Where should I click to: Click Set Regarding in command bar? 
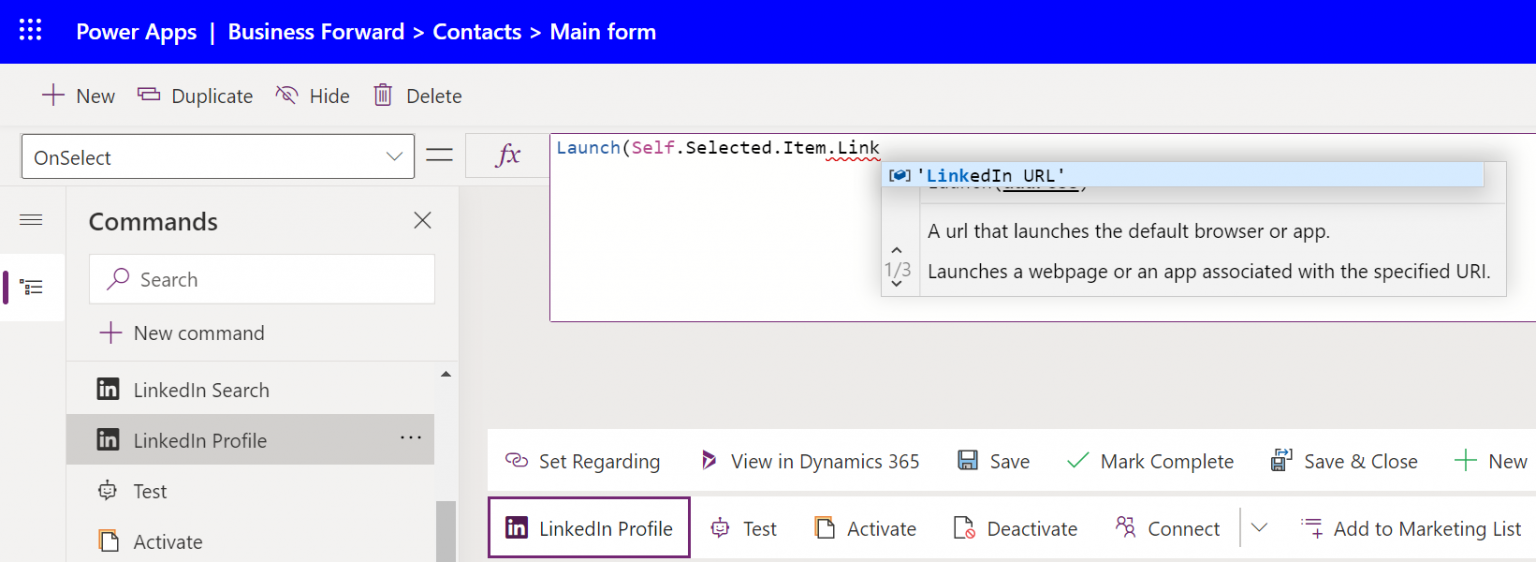tap(583, 461)
